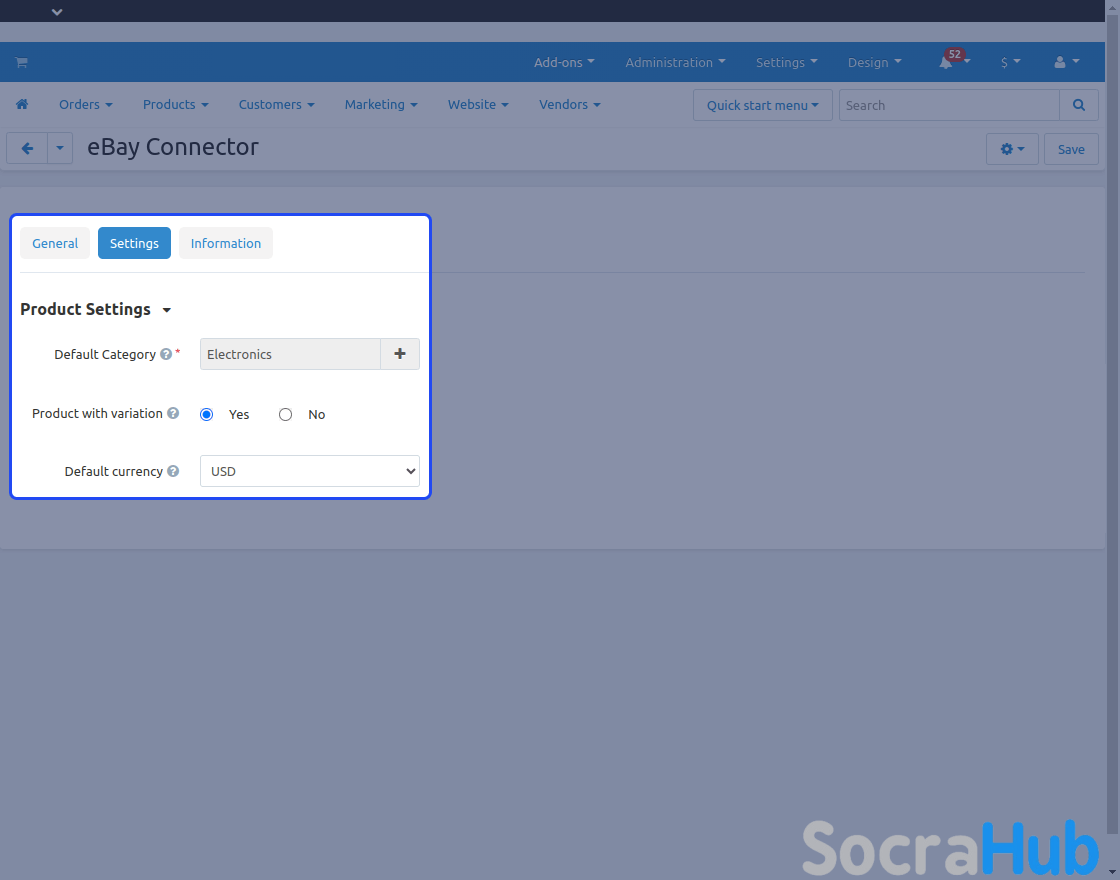The height and width of the screenshot is (880, 1120).
Task: Click the shopping cart storefront icon
Action: click(21, 63)
